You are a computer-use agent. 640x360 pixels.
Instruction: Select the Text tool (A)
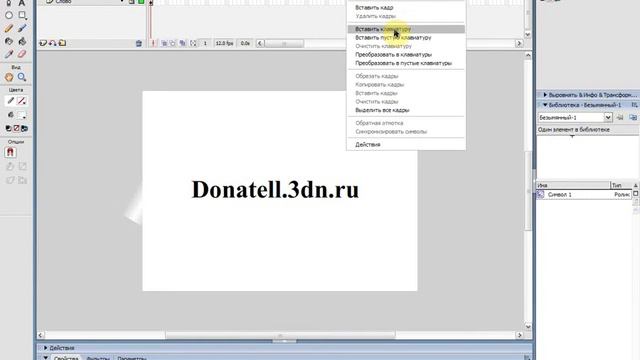pyautogui.click(x=22, y=3)
